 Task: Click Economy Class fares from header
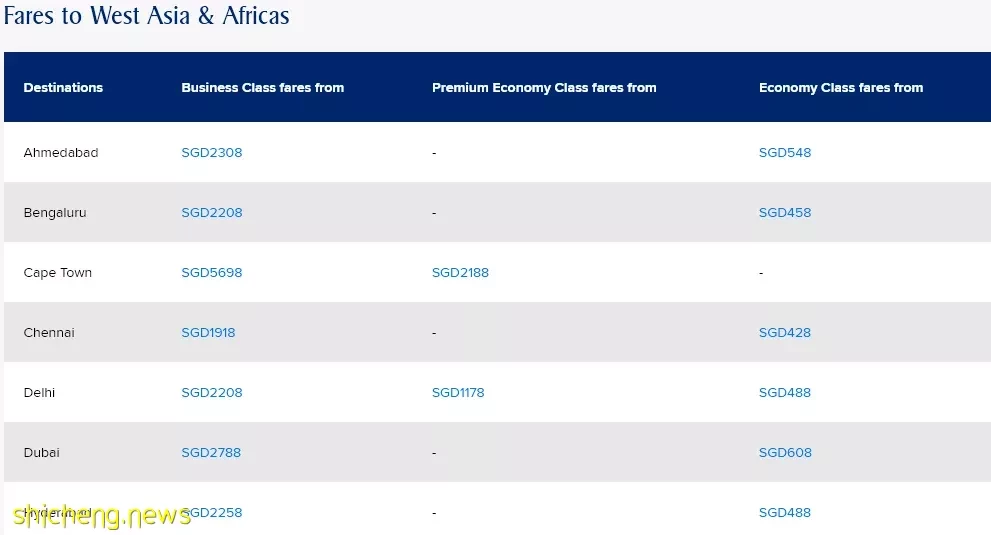[x=841, y=88]
